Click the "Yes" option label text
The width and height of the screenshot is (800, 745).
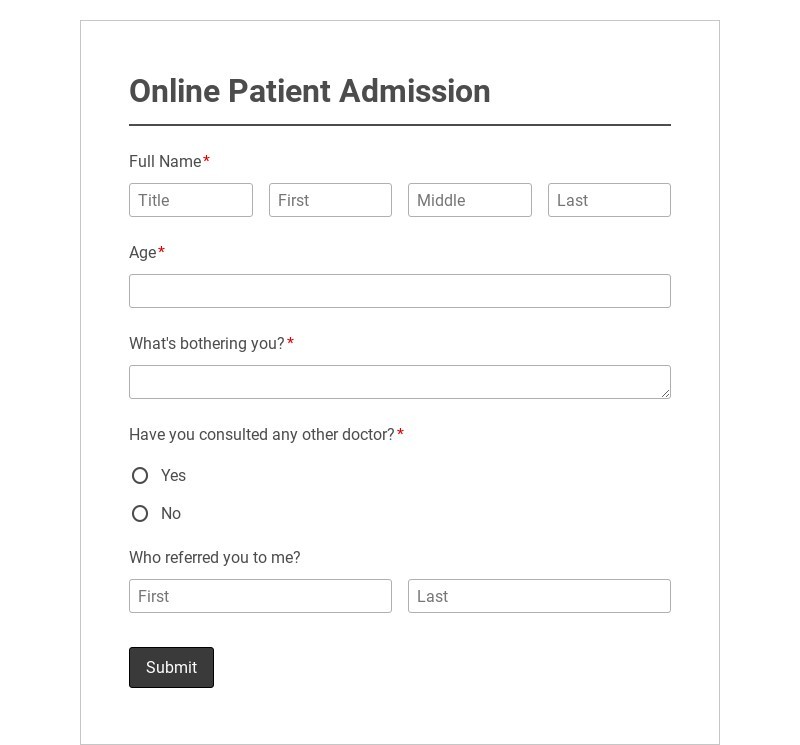pos(173,476)
